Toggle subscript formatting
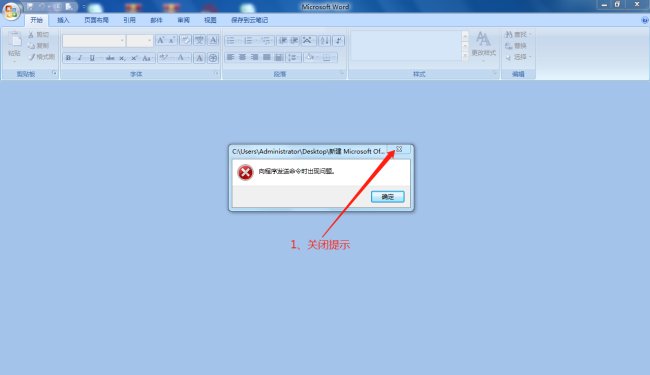This screenshot has height=375, width=650. click(122, 58)
